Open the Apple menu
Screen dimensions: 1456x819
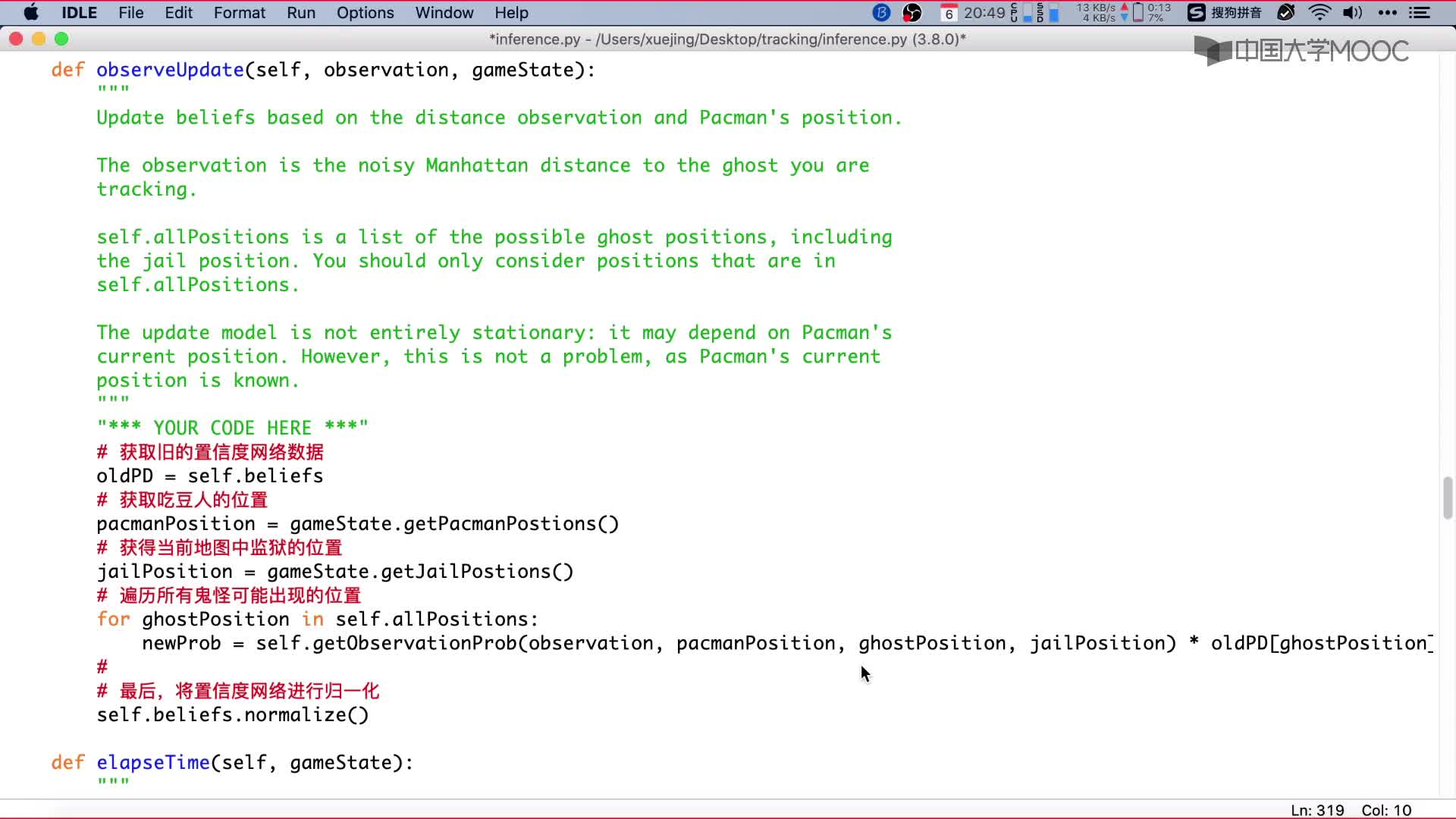31,13
